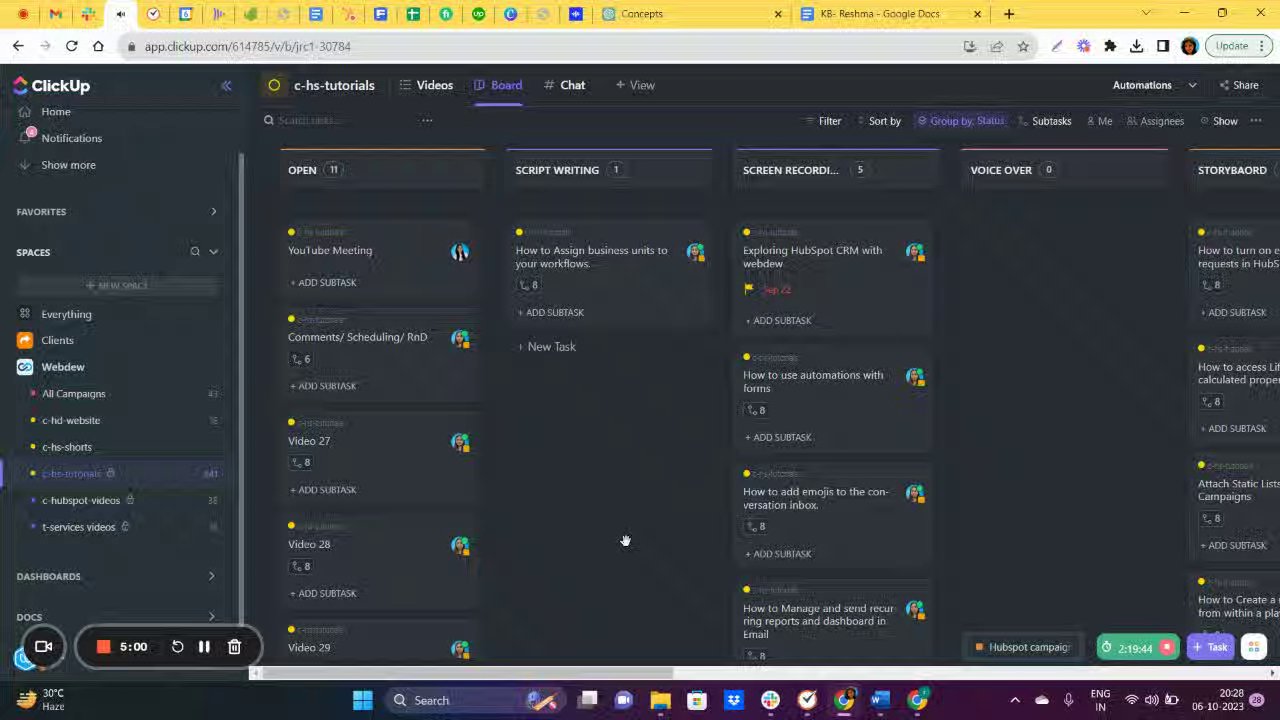Create a new task with + Task button

pos(1209,647)
